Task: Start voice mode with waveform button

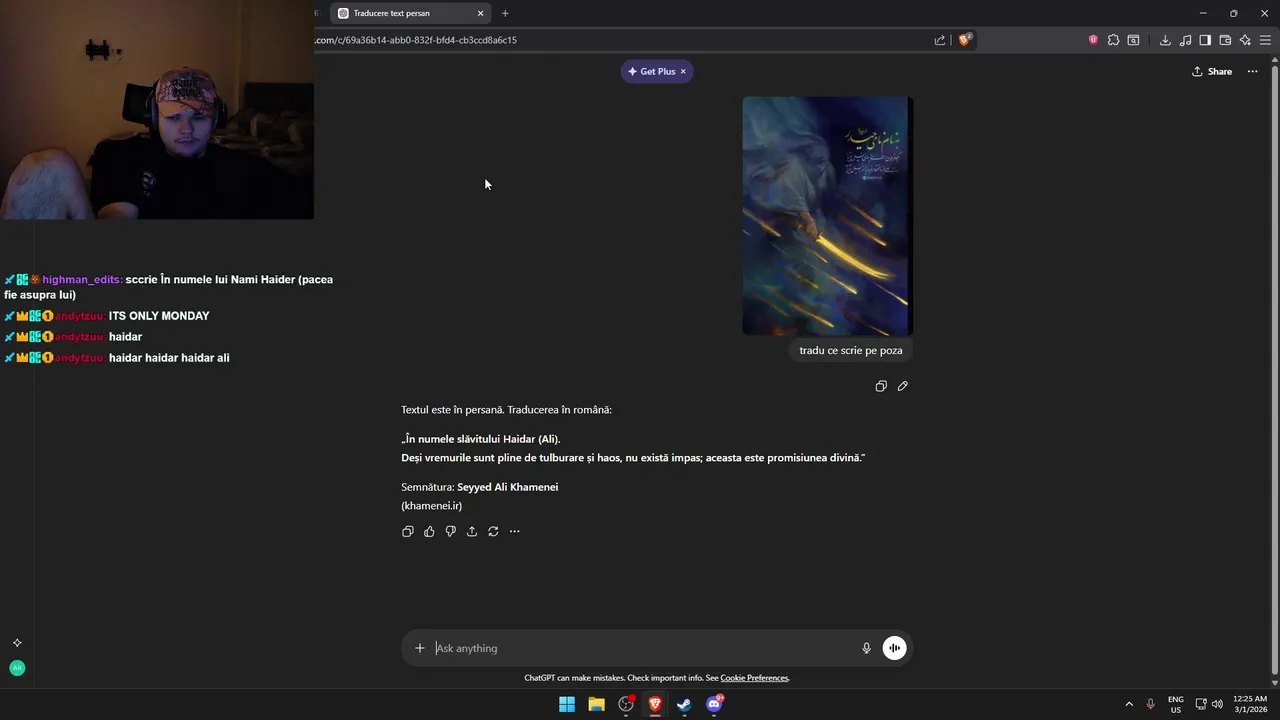Action: click(x=894, y=648)
